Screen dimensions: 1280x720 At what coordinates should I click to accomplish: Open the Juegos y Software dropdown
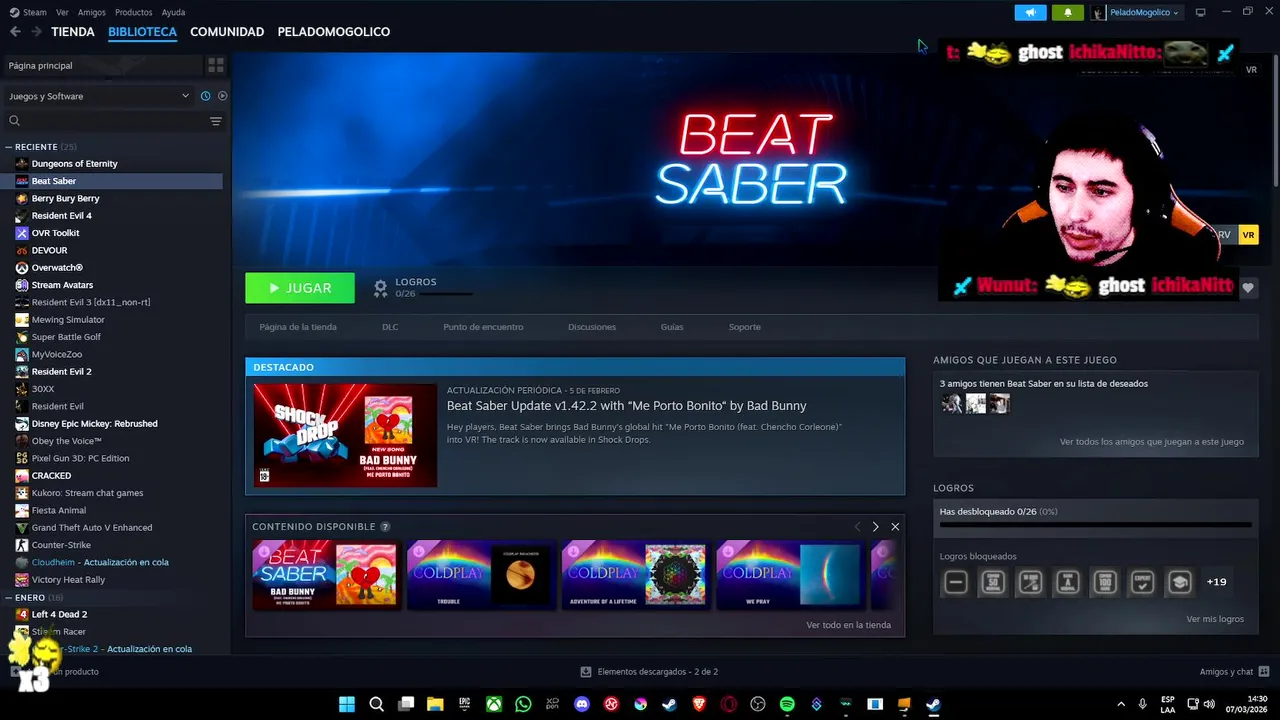(x=99, y=96)
